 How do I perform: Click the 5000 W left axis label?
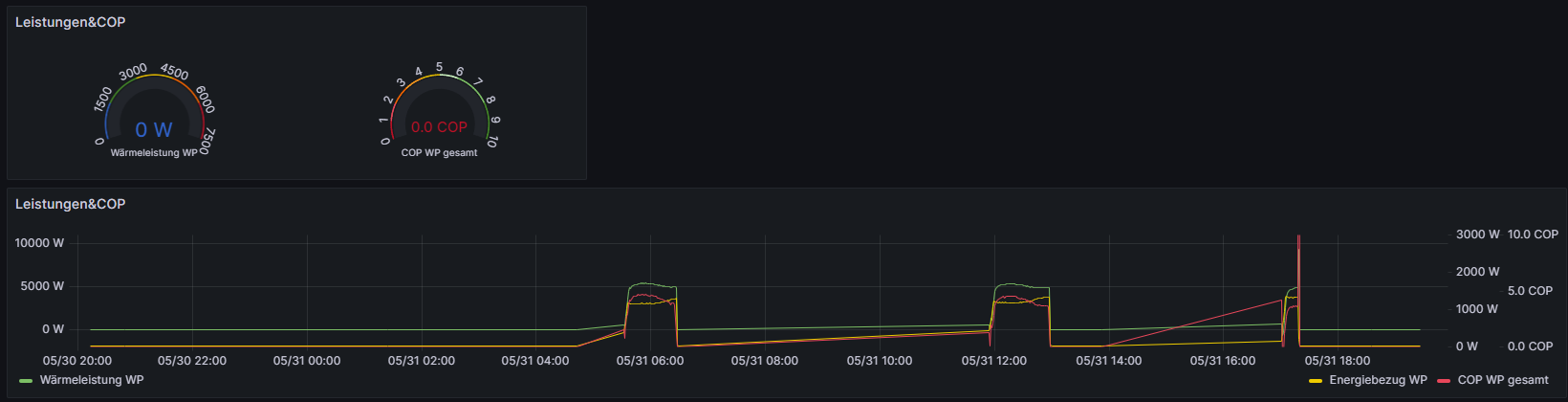click(43, 286)
